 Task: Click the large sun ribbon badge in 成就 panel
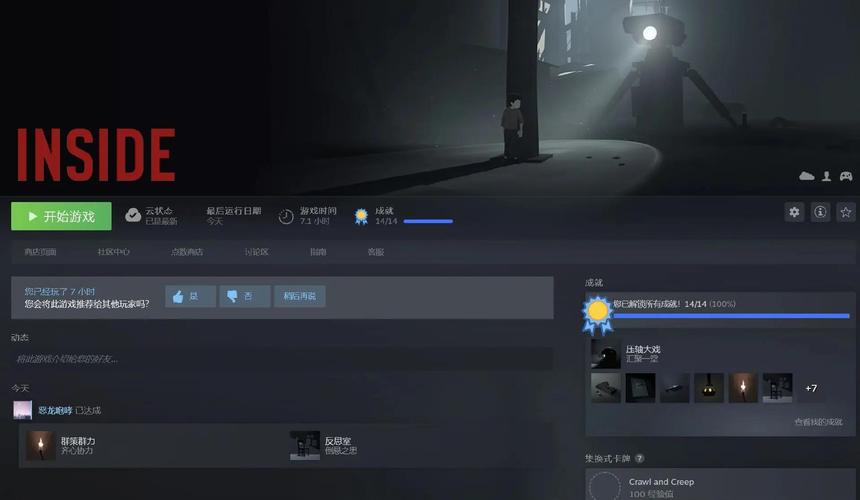[597, 315]
